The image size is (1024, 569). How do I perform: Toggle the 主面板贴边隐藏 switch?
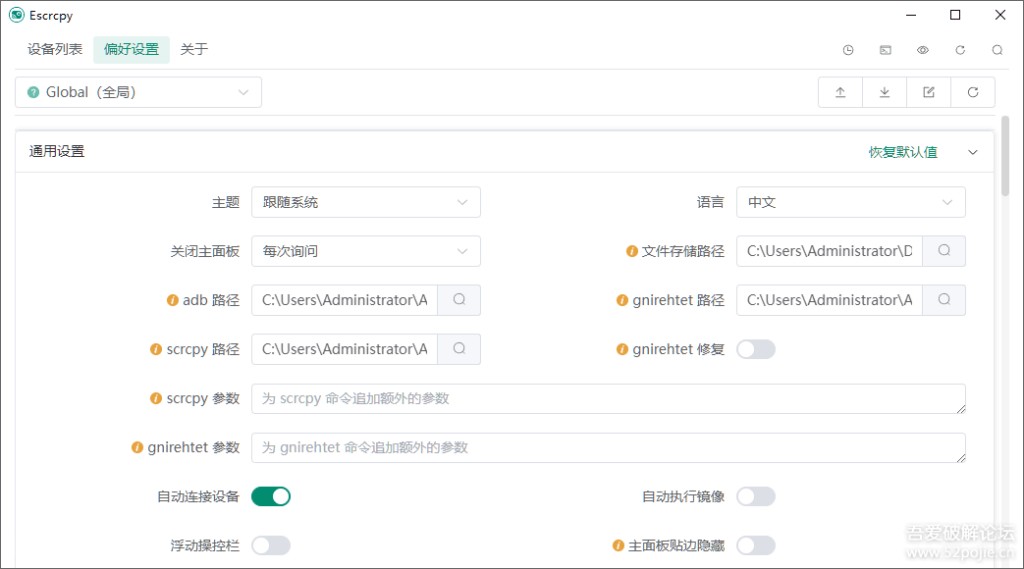pos(756,545)
